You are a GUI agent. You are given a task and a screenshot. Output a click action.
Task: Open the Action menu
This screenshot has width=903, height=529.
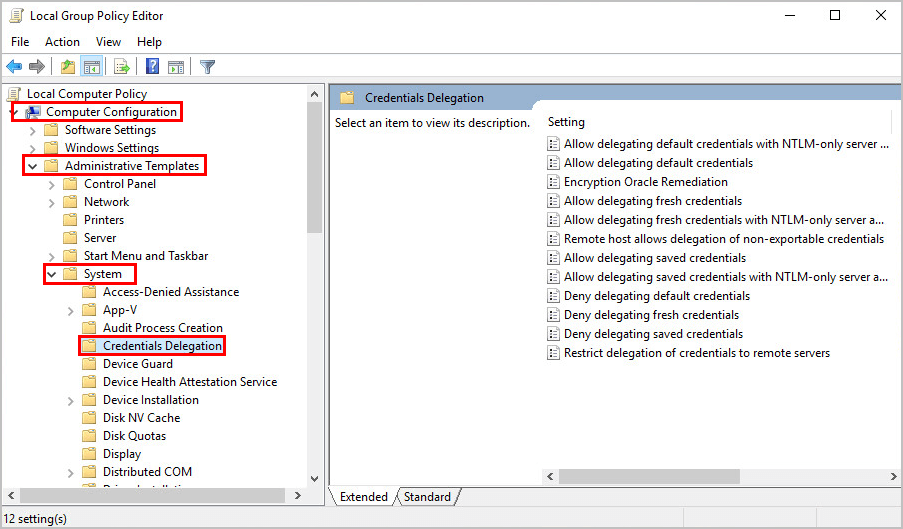(x=62, y=42)
